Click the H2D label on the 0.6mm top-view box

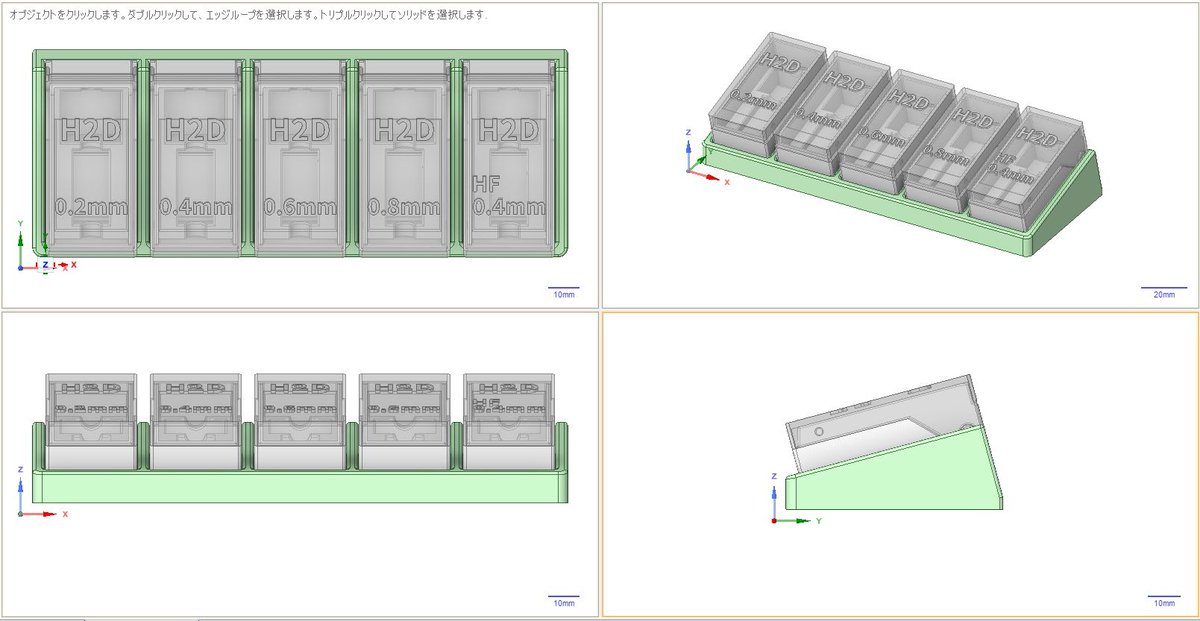(x=302, y=131)
